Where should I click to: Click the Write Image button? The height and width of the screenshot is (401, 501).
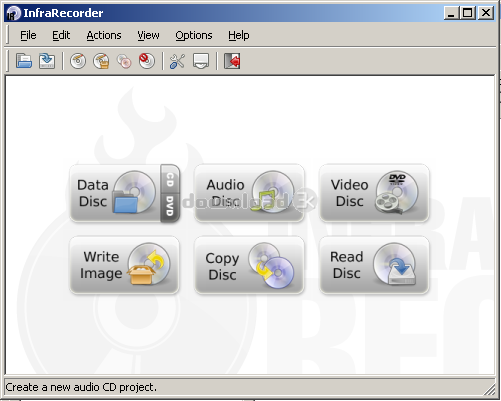(x=124, y=265)
